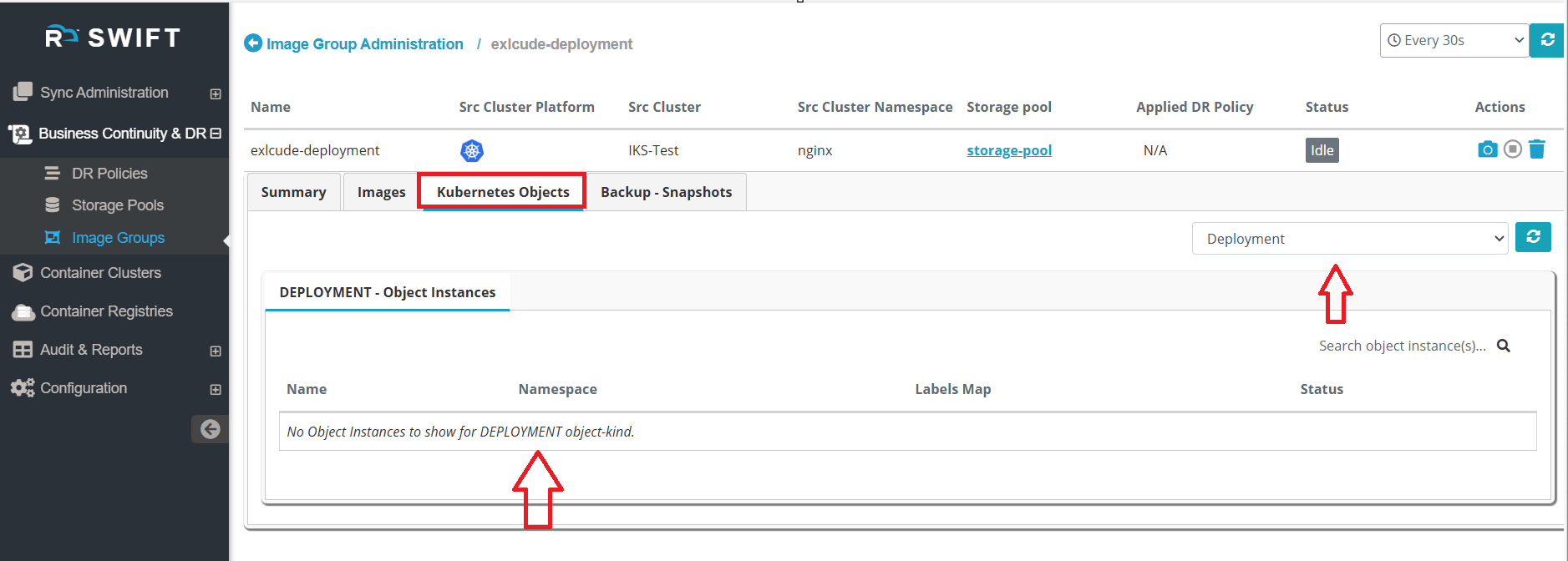Click the DR Policies list icon

coord(52,173)
